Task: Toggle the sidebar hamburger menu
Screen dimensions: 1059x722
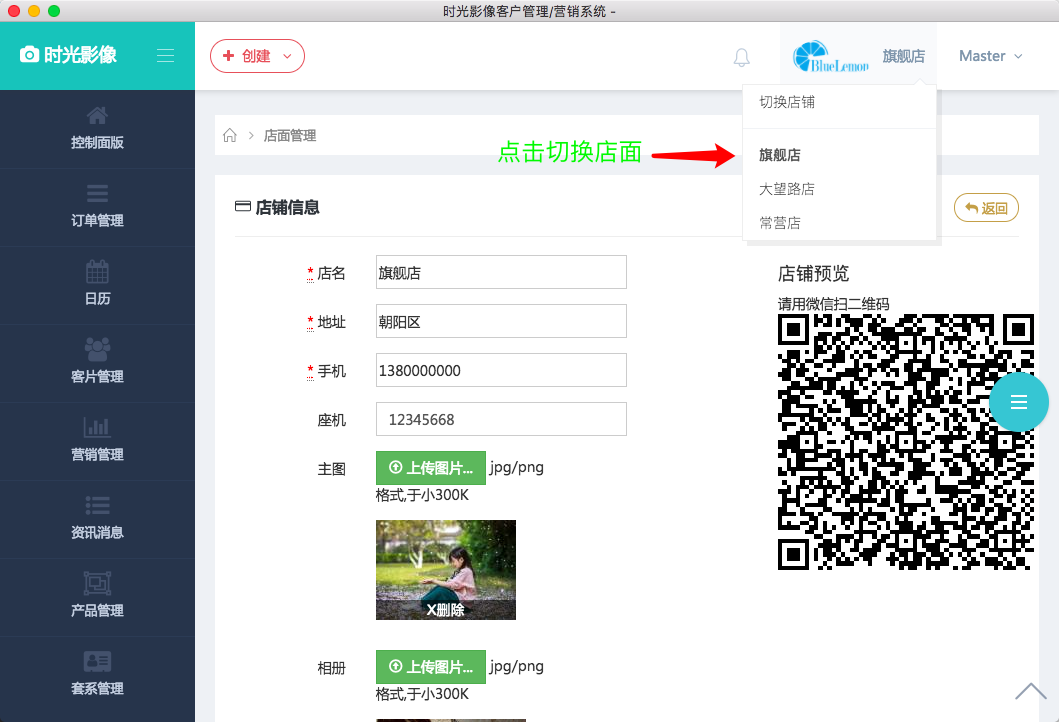Action: [x=166, y=56]
